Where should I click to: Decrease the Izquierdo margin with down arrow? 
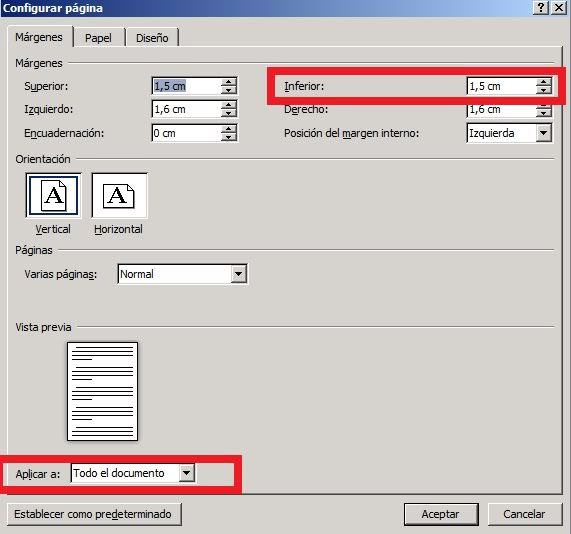point(228,113)
